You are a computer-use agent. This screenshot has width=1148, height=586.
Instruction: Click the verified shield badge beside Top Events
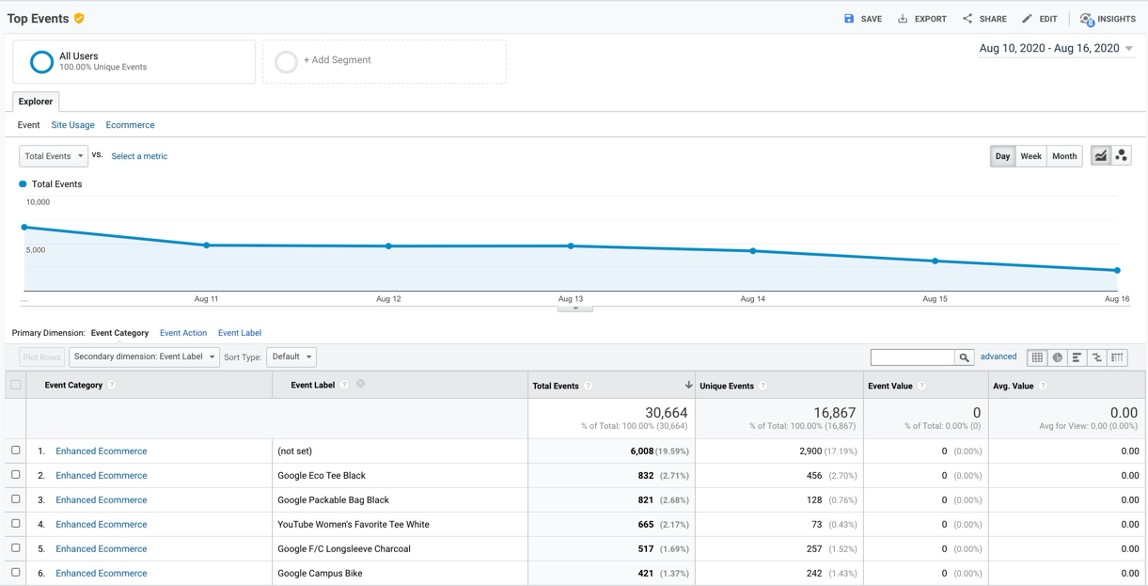click(79, 18)
